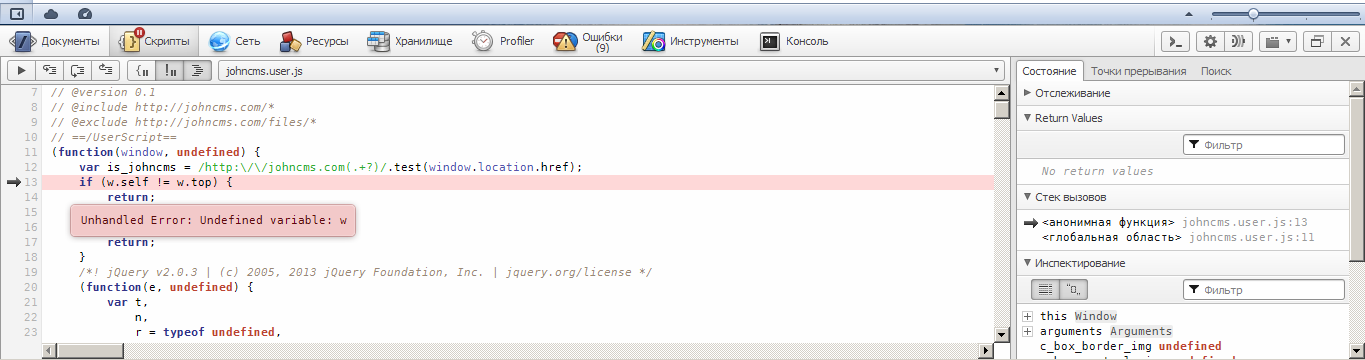
Task: Click the Continue script execution play button
Action: coord(21,70)
